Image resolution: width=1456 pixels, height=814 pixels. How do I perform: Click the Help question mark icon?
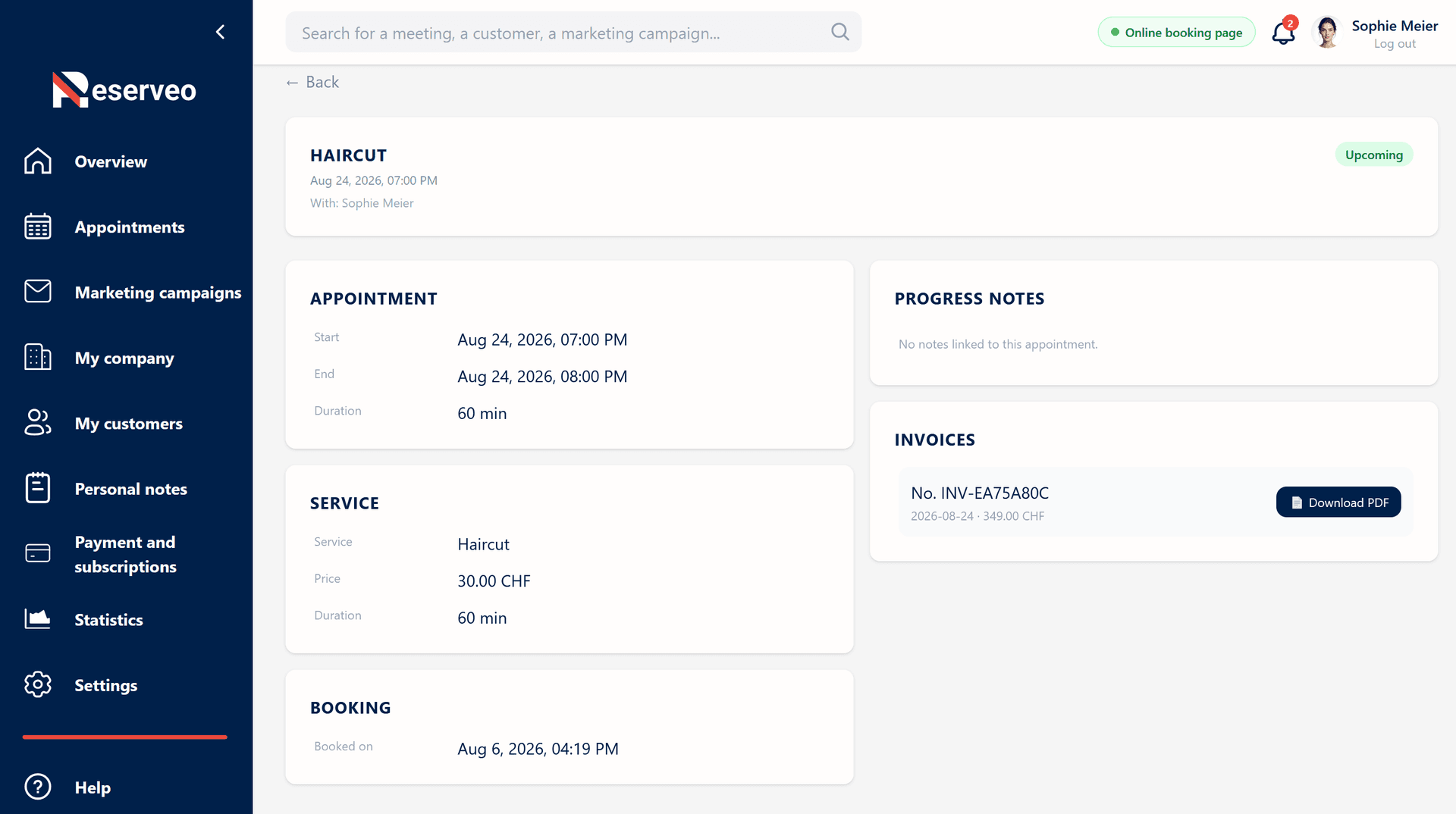(38, 787)
